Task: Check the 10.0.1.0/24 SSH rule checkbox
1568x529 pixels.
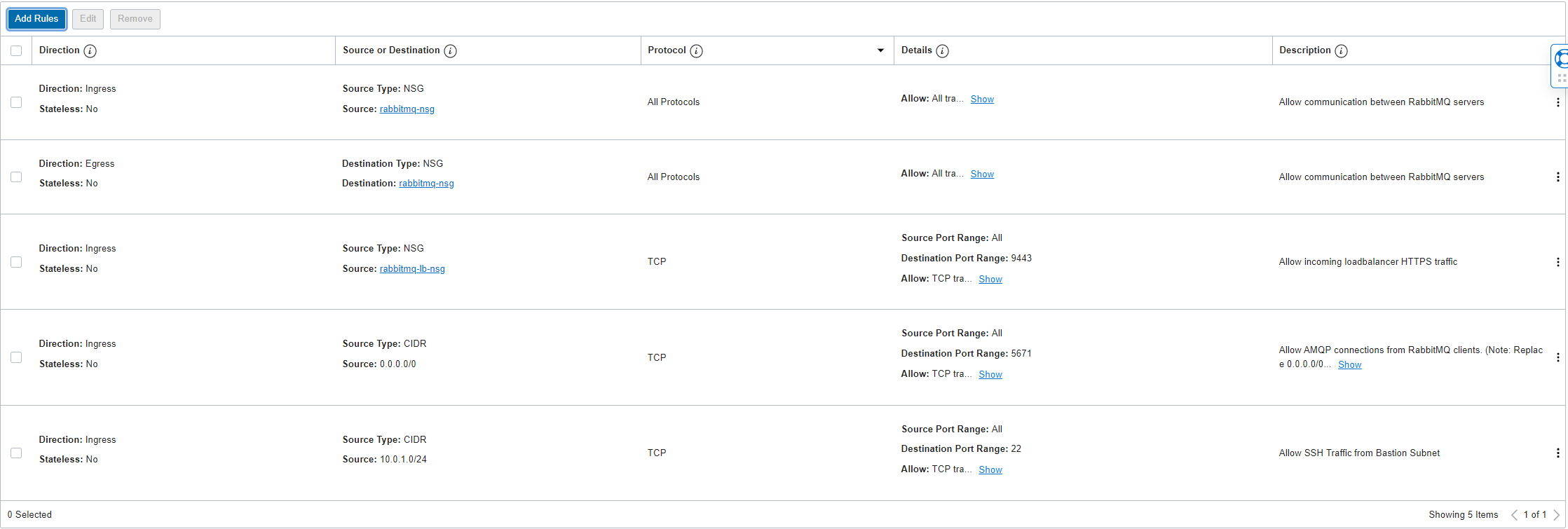Action: pyautogui.click(x=16, y=453)
